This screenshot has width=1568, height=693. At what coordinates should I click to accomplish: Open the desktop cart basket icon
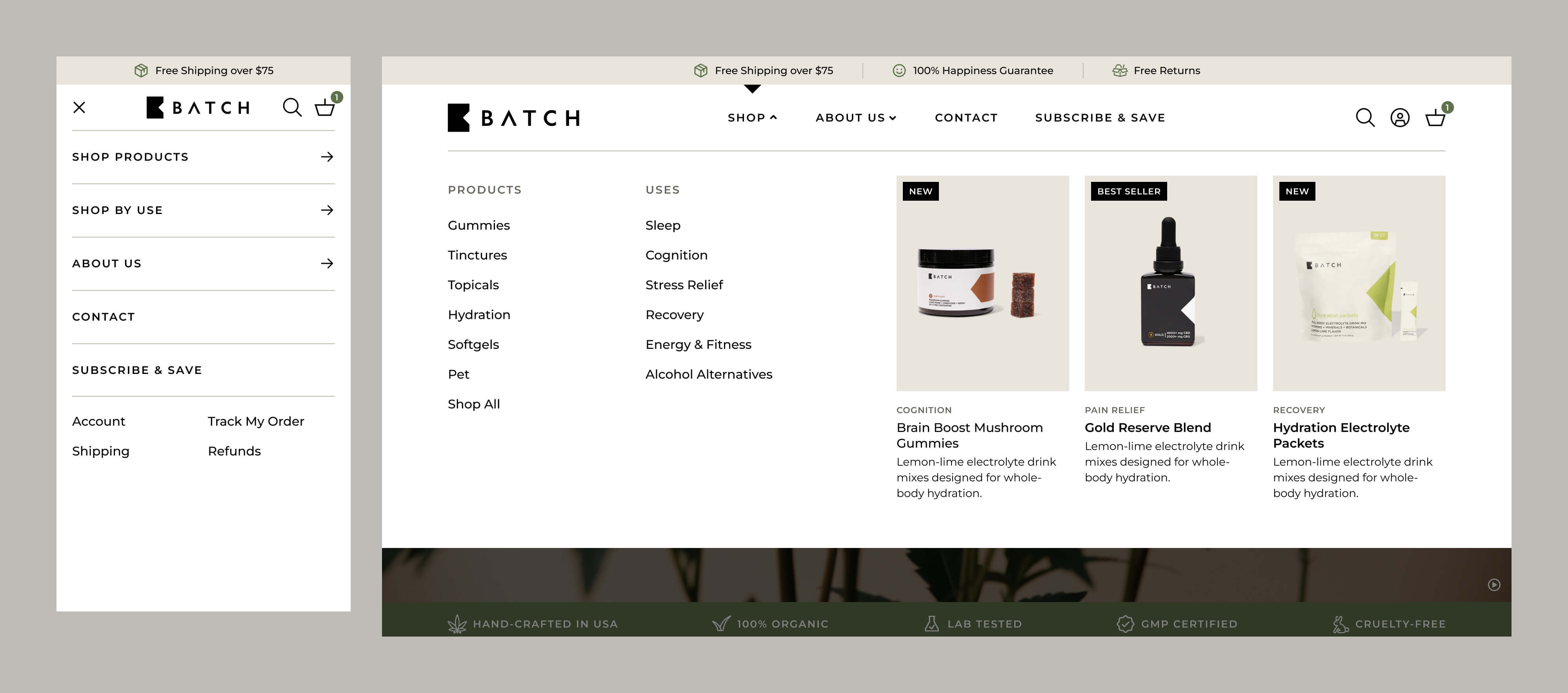click(1435, 118)
